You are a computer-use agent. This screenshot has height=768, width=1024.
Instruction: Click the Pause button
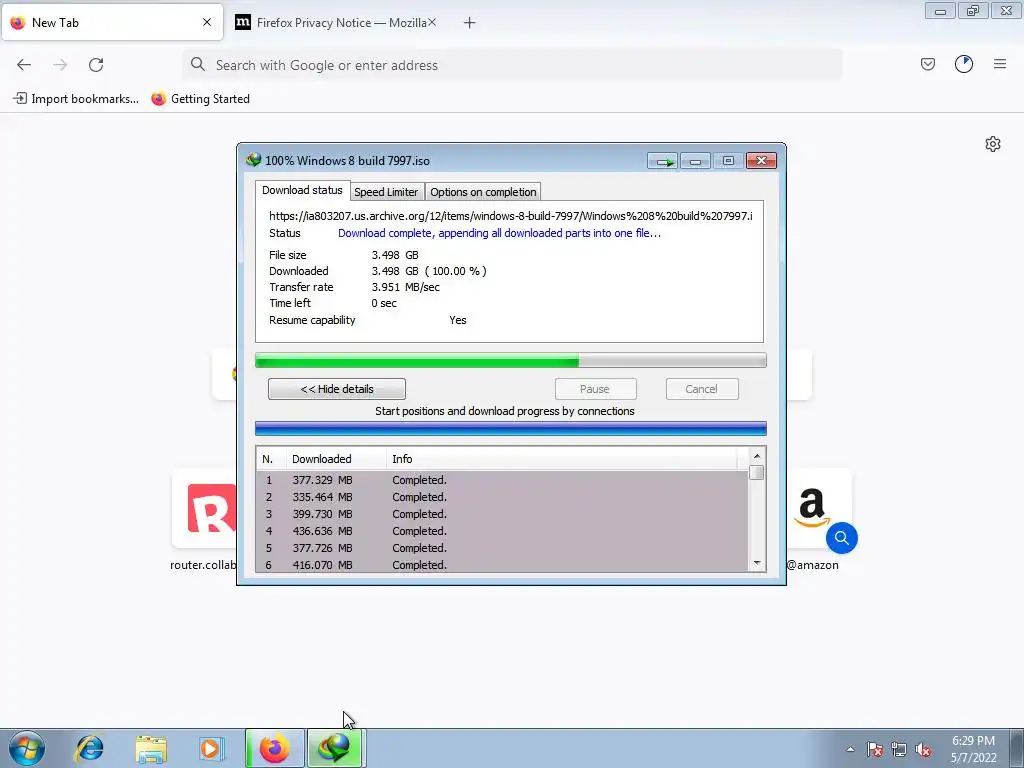595,389
